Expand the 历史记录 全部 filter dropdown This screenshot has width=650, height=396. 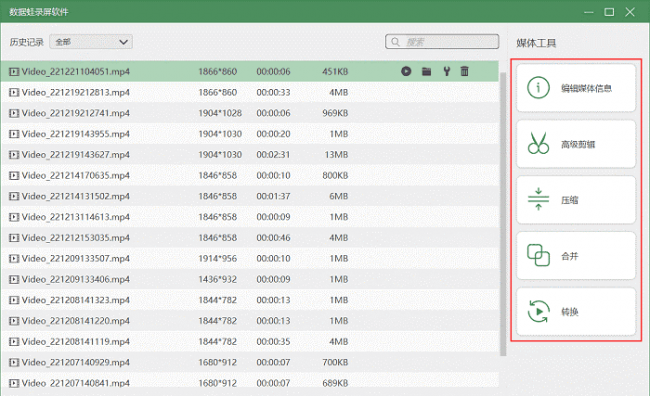pos(91,42)
